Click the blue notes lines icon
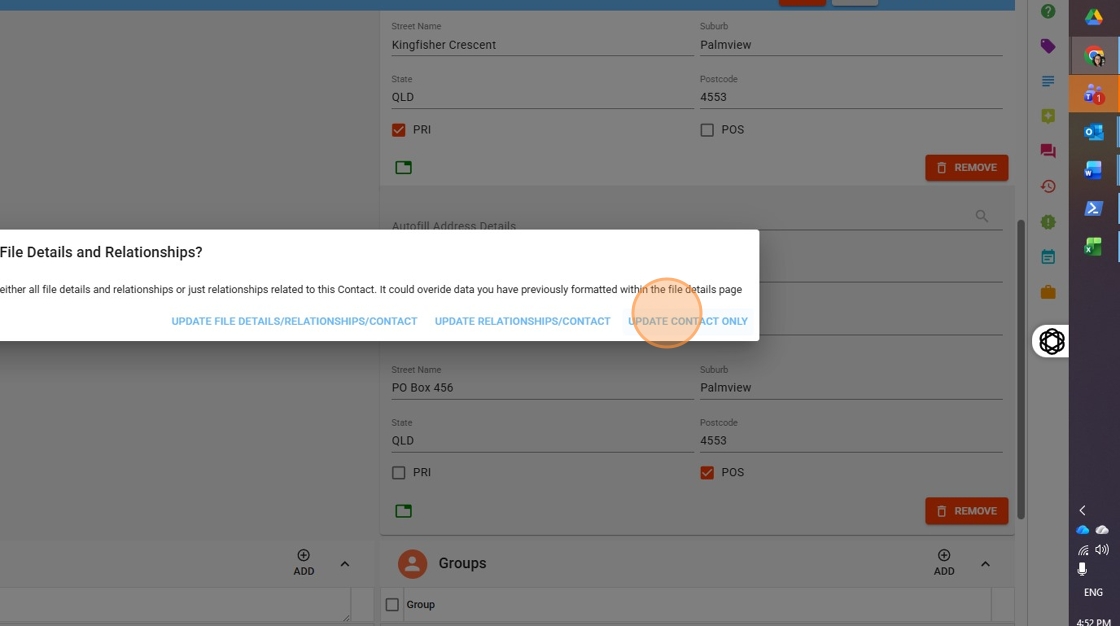Image resolution: width=1120 pixels, height=626 pixels. [x=1047, y=81]
